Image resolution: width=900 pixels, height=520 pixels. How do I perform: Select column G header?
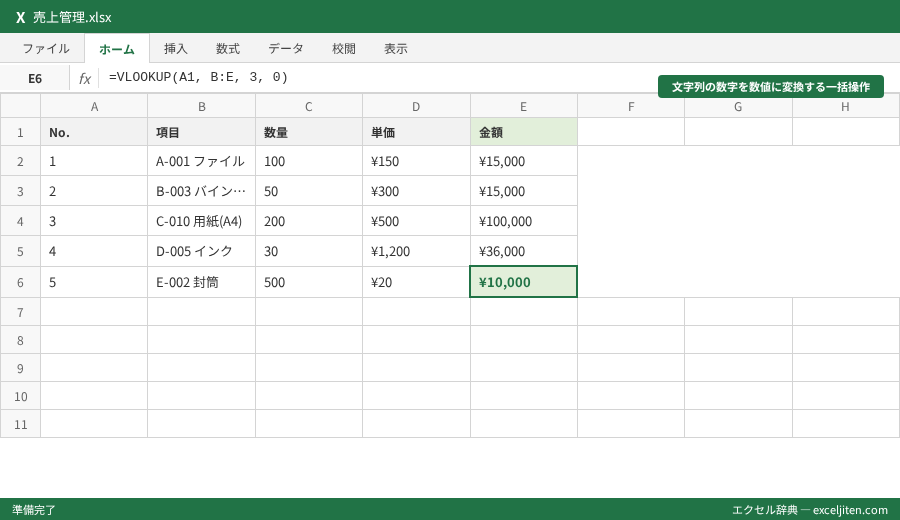738,106
